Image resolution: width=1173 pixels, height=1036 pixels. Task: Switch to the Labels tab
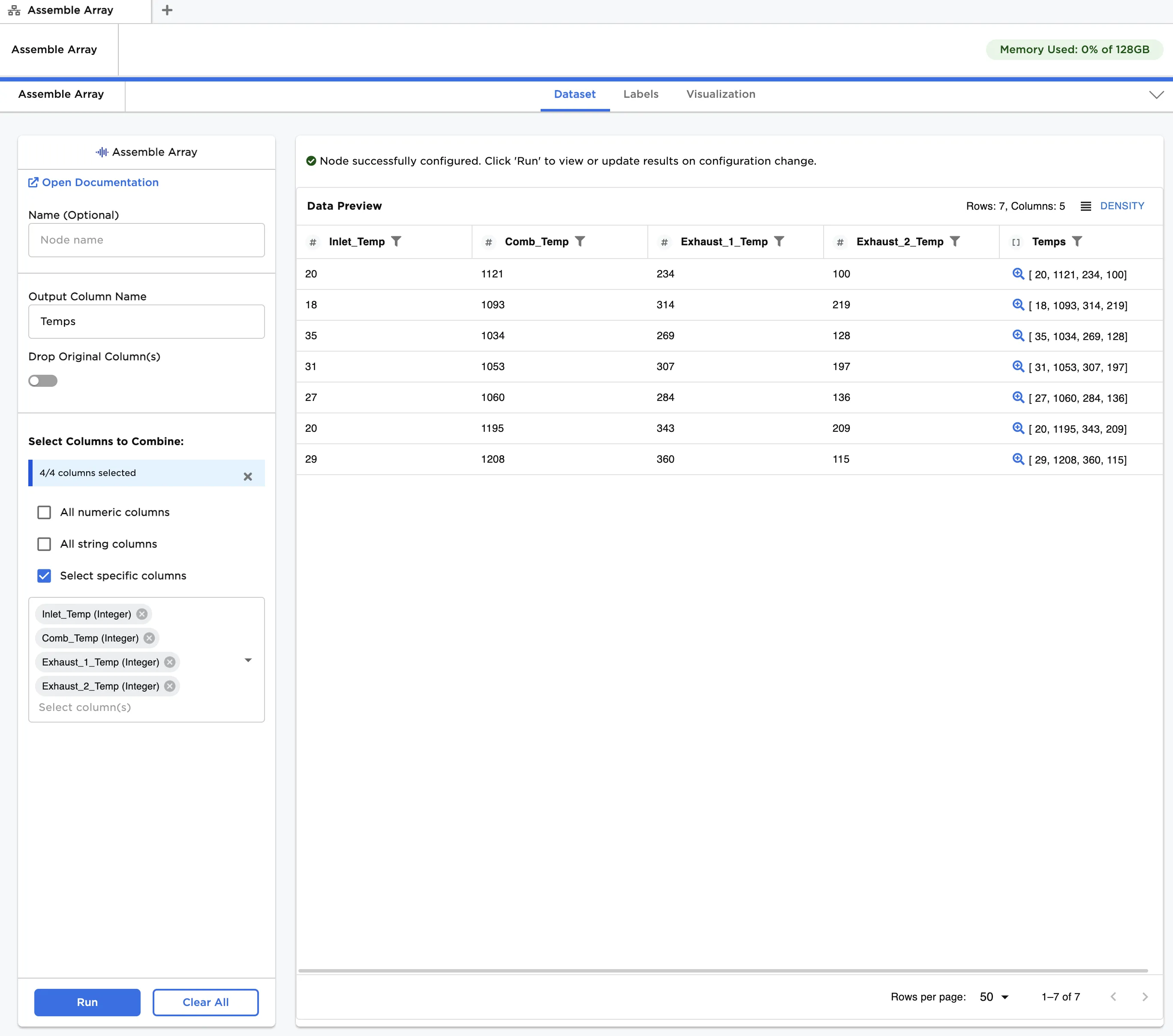(641, 94)
